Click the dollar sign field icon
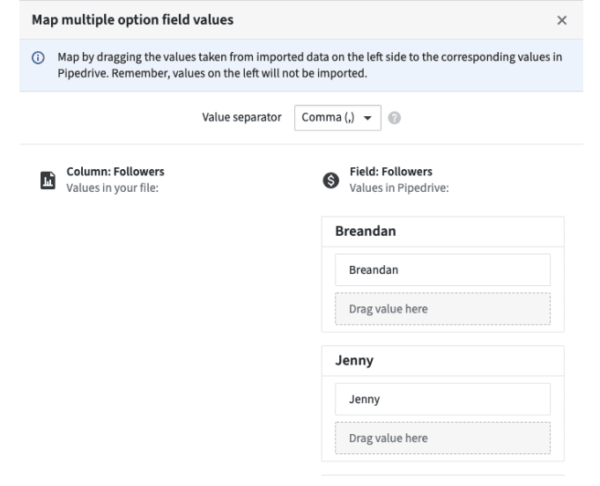This screenshot has height=486, width=600. [331, 180]
